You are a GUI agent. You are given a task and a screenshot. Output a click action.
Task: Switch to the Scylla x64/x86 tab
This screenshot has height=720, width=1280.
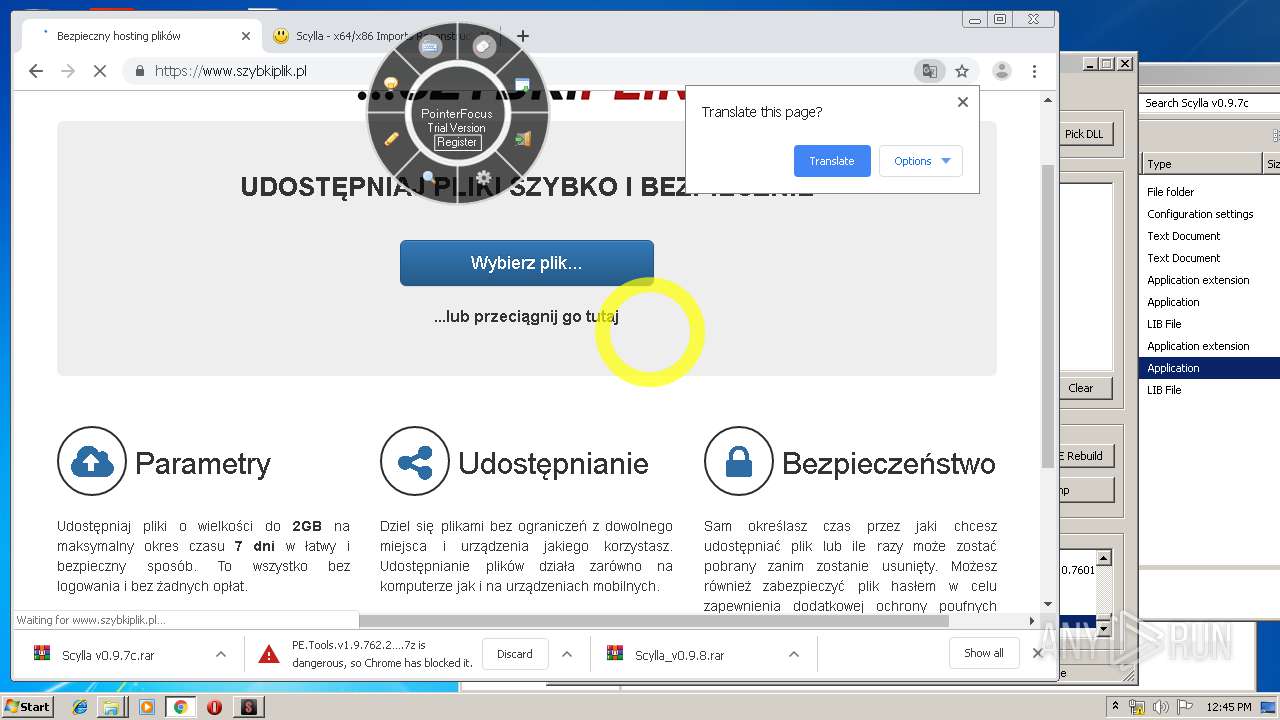pos(385,36)
